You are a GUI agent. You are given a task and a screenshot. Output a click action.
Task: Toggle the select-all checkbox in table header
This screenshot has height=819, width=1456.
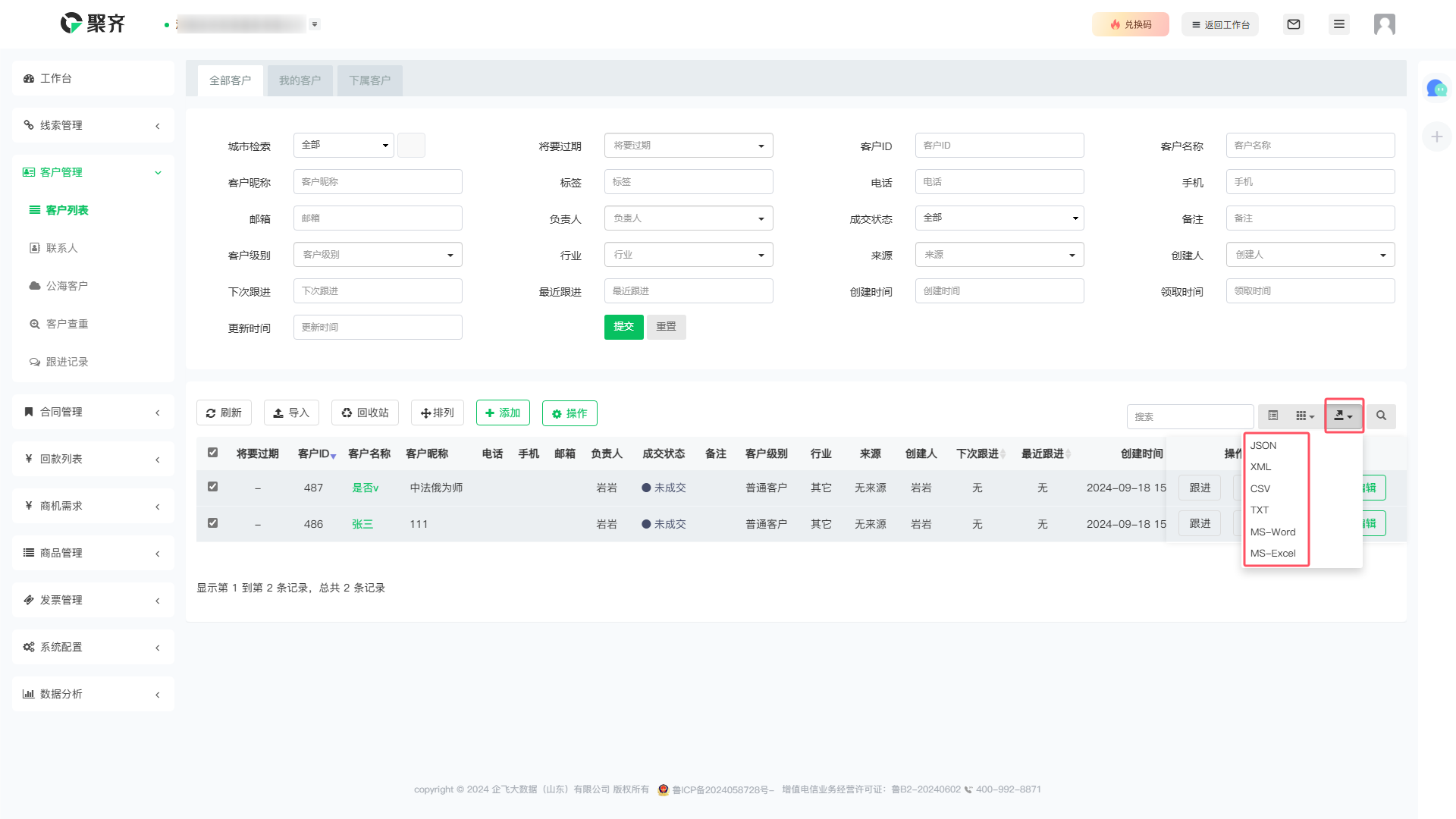pos(213,453)
